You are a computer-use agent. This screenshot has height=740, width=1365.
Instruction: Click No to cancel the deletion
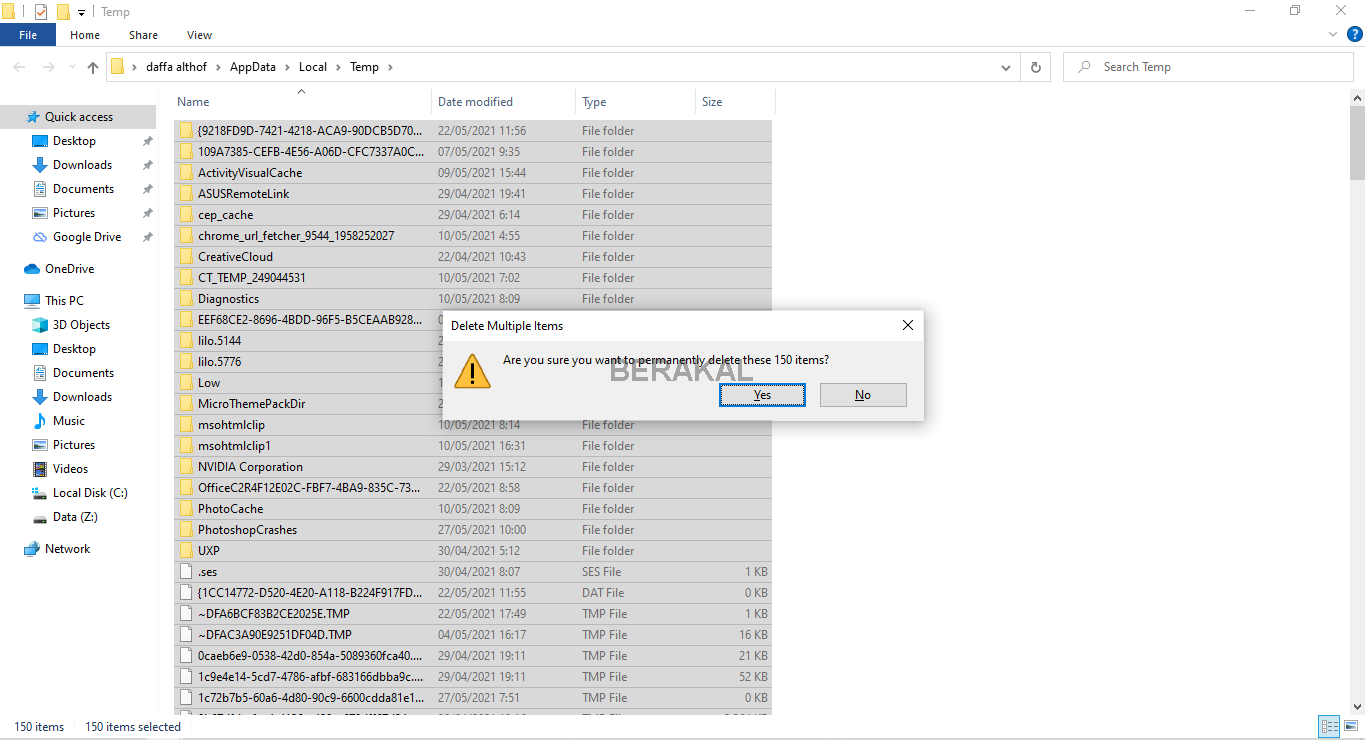coord(862,395)
